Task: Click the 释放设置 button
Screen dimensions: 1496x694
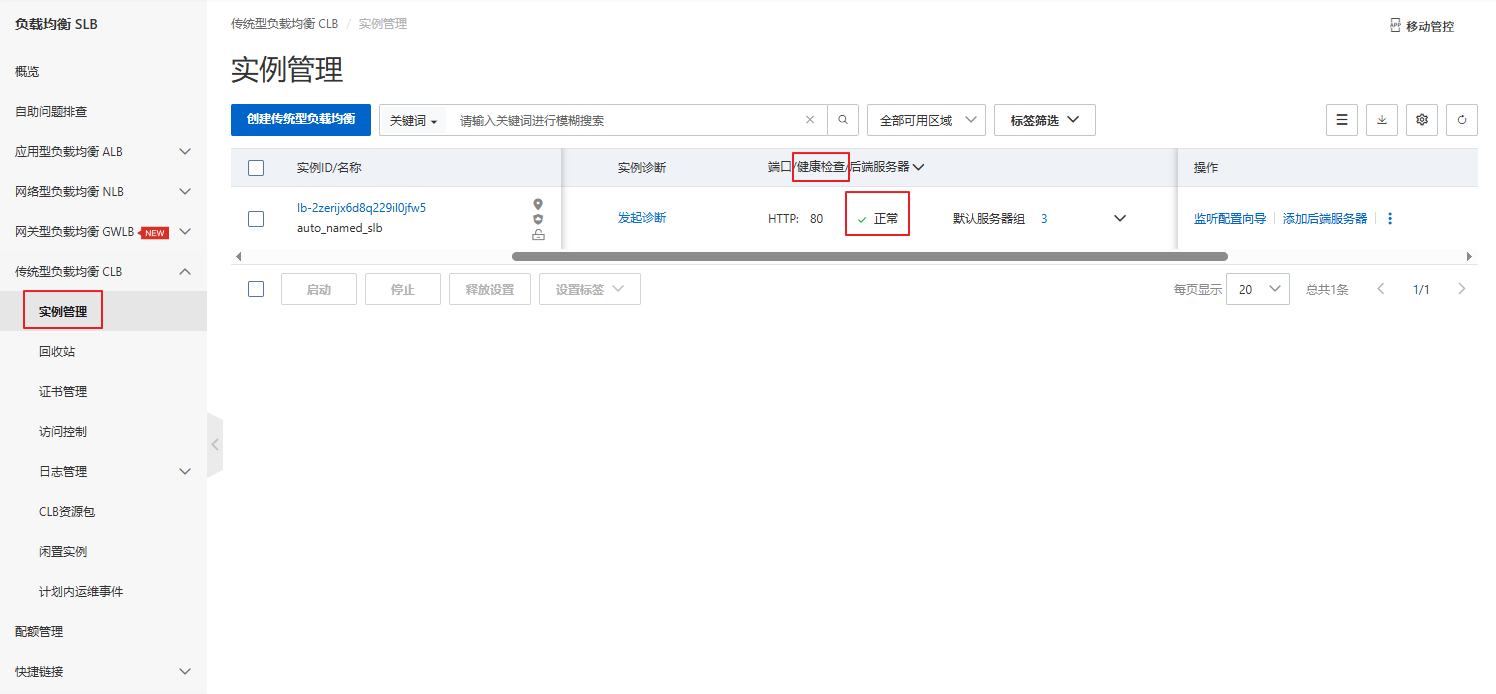Action: point(490,289)
